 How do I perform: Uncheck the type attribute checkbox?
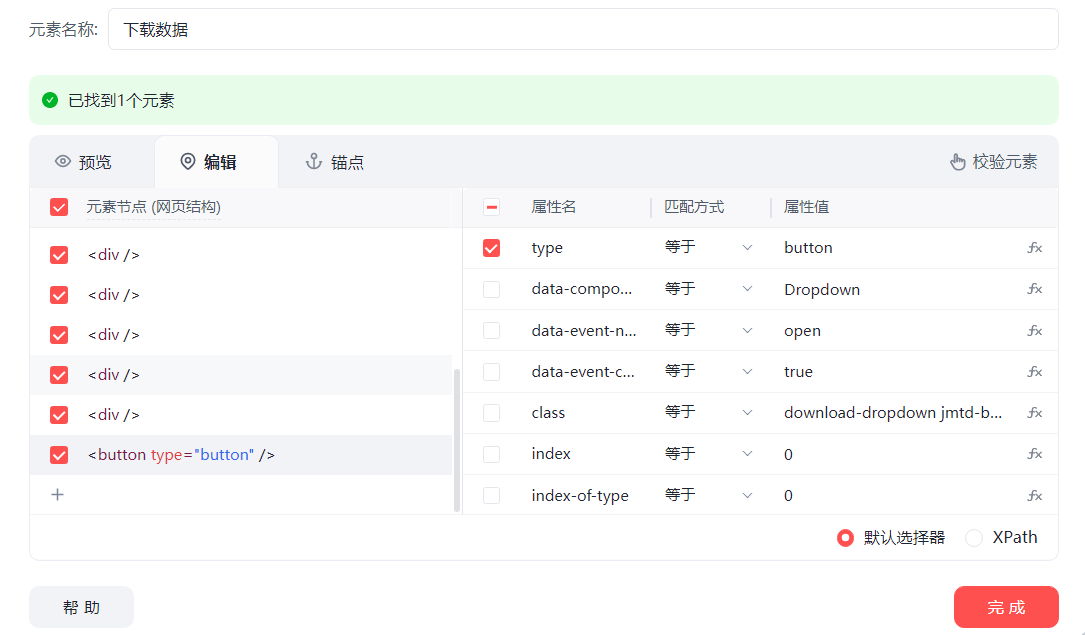click(x=491, y=248)
